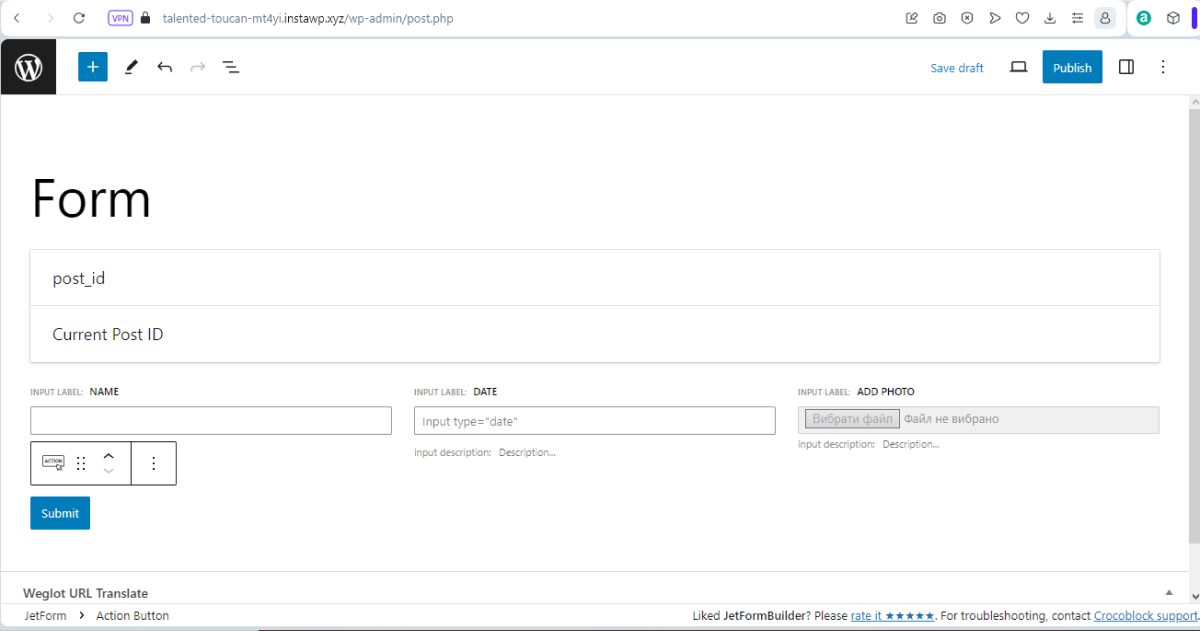Open the Document Overview panel
The width and height of the screenshot is (1200, 631).
[x=231, y=67]
